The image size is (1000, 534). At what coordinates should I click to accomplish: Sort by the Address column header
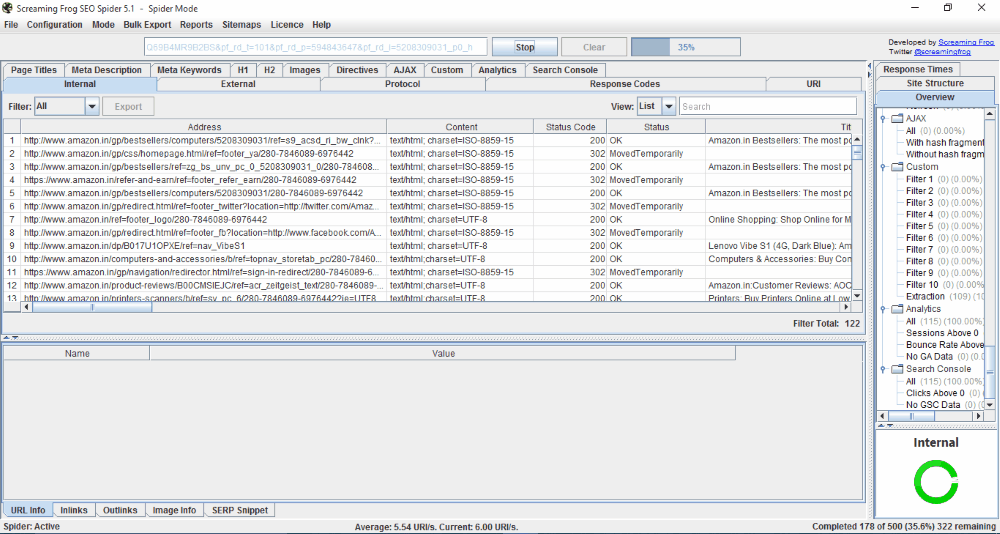click(204, 127)
